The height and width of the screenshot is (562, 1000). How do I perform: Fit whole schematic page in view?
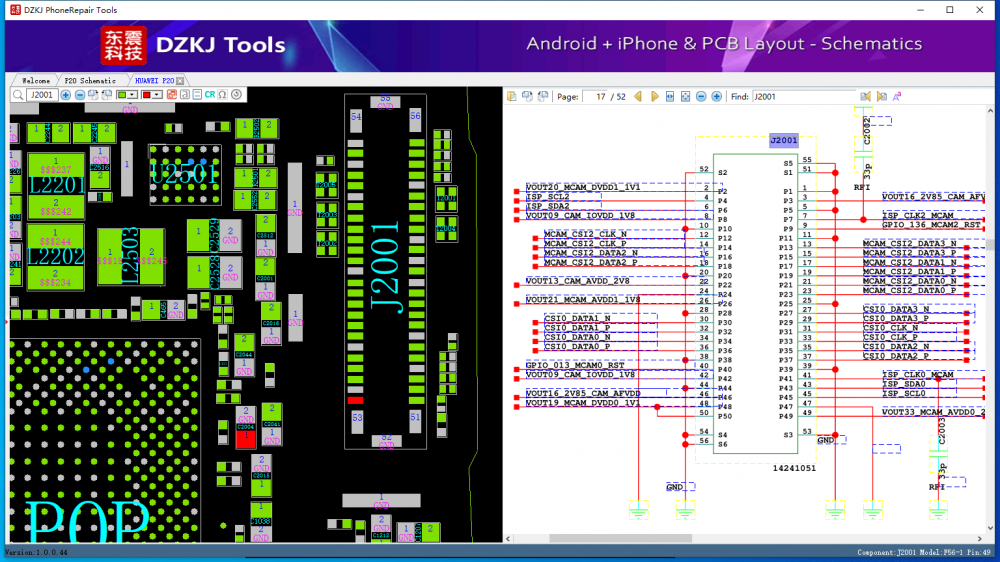(x=685, y=97)
